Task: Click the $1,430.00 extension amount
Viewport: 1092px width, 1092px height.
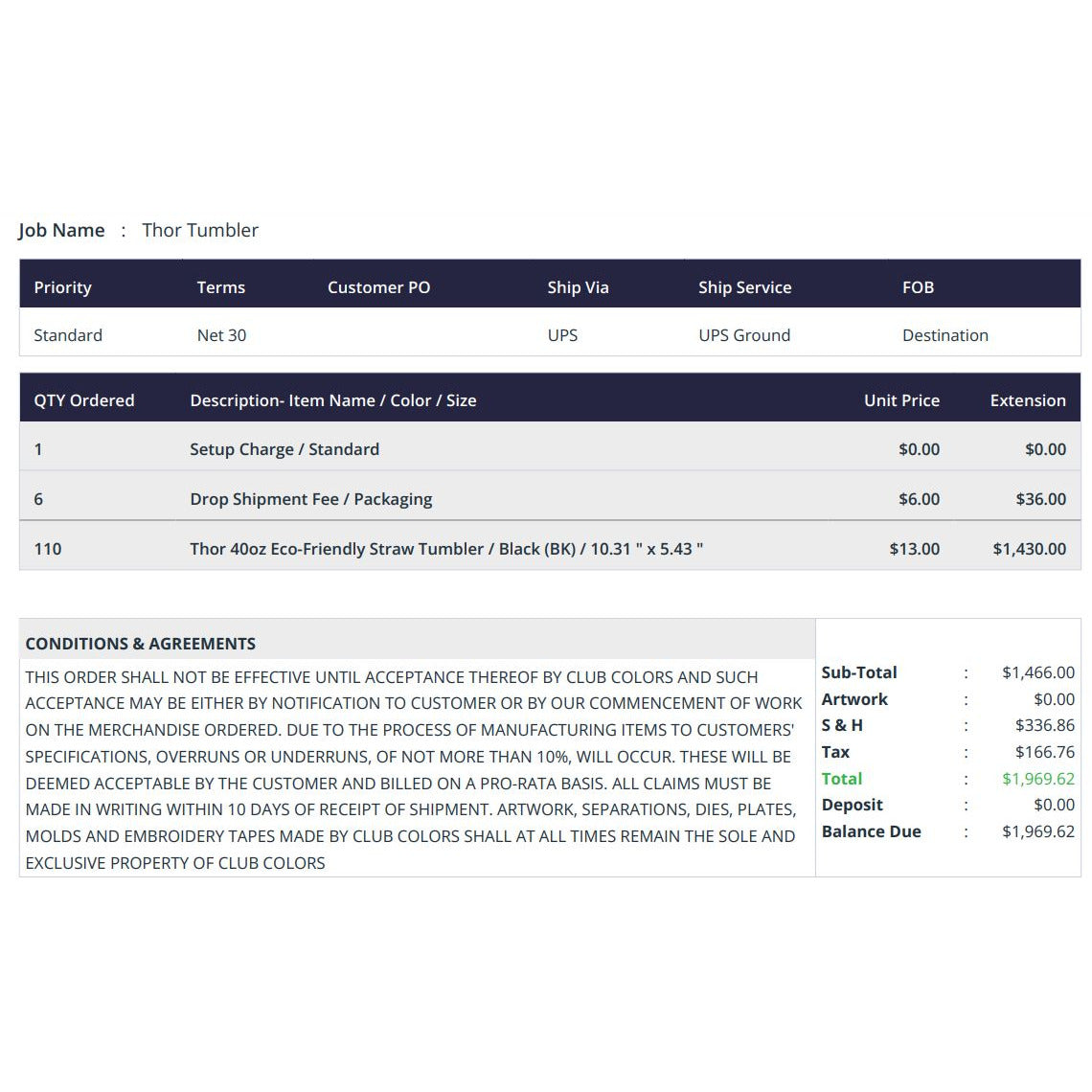Action: (1030, 549)
